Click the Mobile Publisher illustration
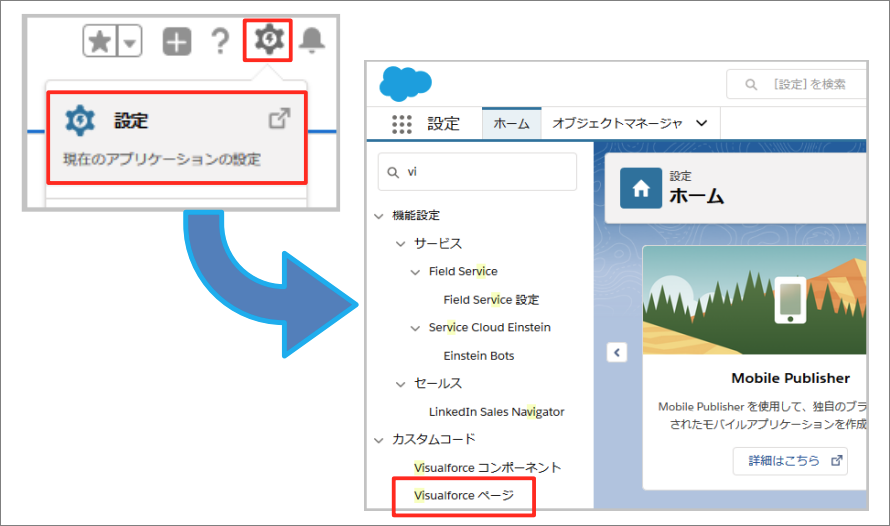Viewport: 890px width, 526px height. [754, 300]
